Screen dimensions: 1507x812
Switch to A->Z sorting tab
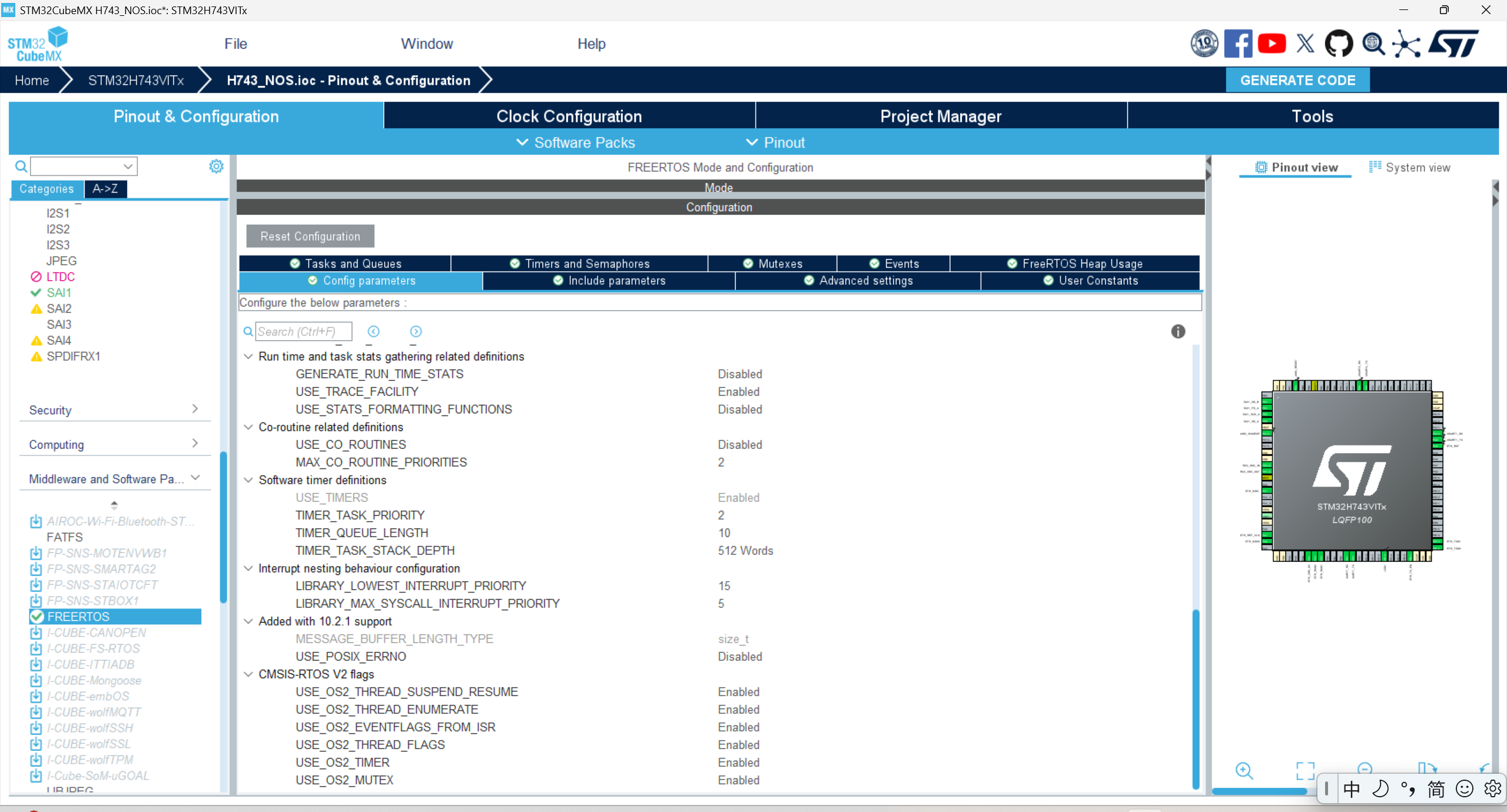click(105, 188)
